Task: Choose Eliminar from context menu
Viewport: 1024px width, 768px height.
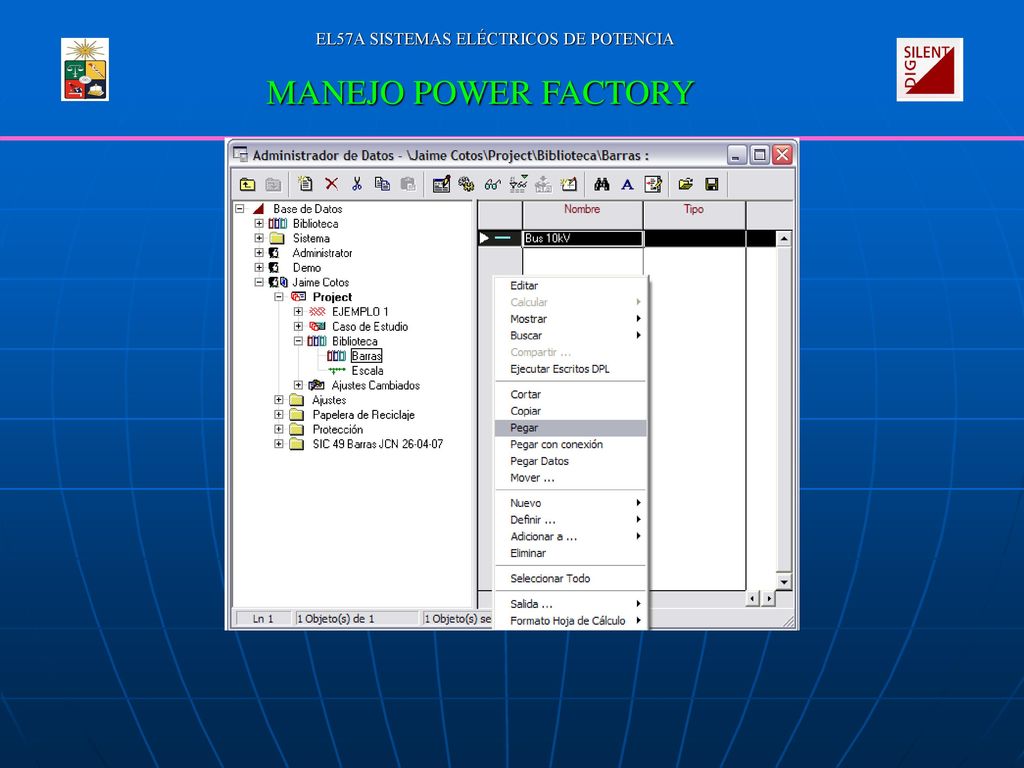Action: pos(571,553)
